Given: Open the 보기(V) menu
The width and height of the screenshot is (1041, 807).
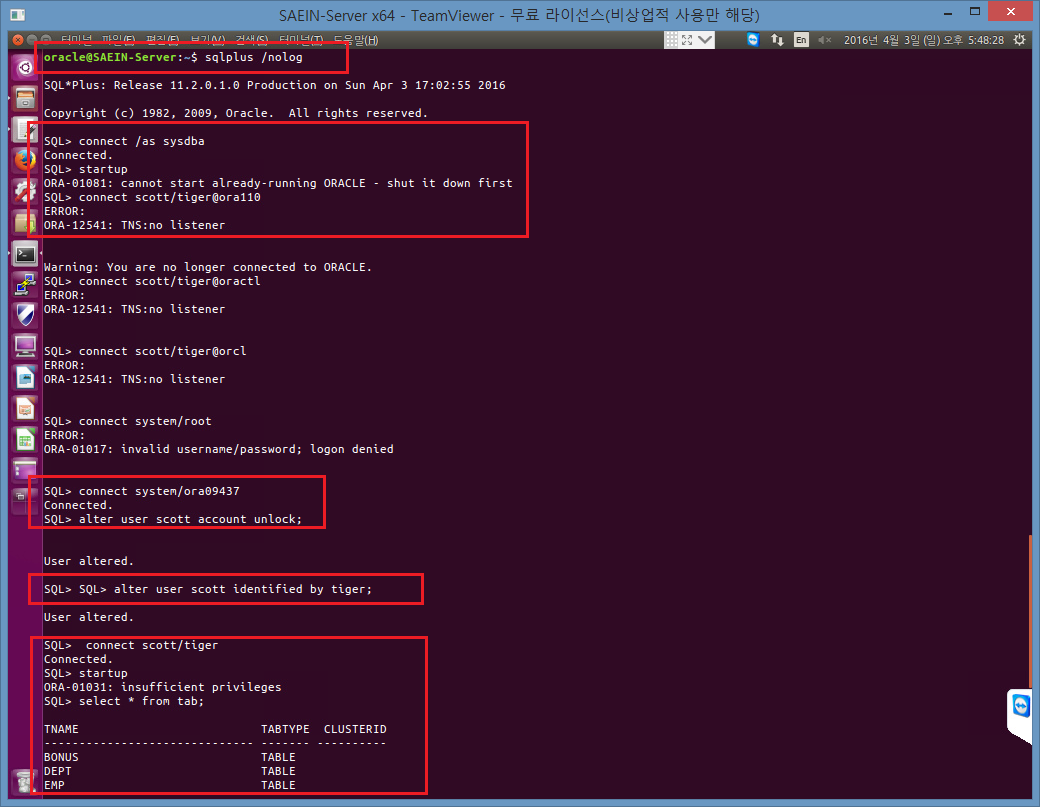Looking at the screenshot, I should [207, 40].
